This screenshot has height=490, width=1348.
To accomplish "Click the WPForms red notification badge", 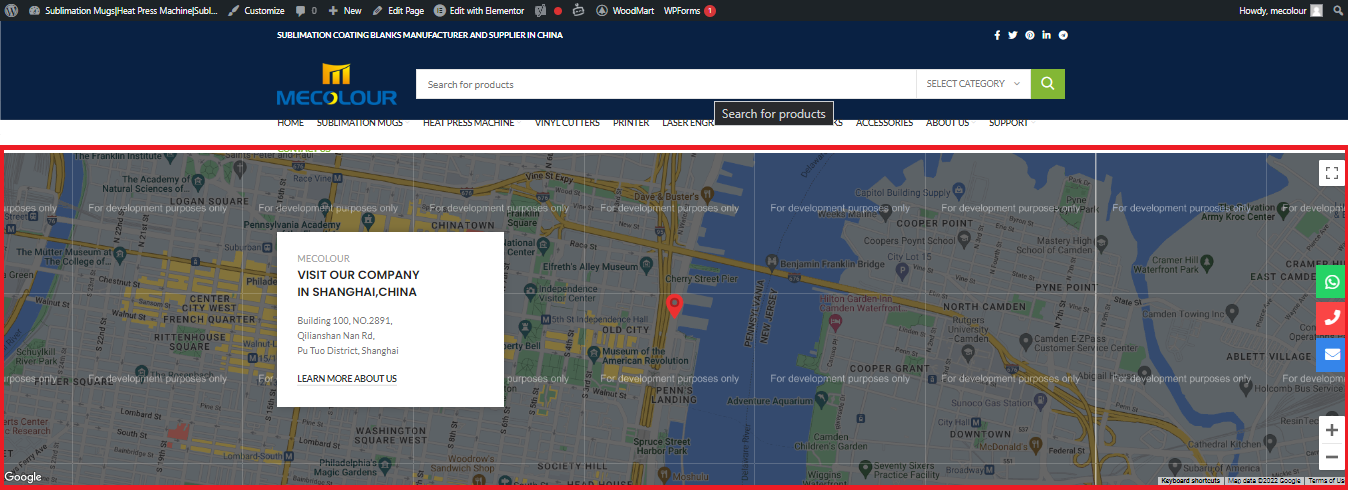I will click(x=710, y=11).
